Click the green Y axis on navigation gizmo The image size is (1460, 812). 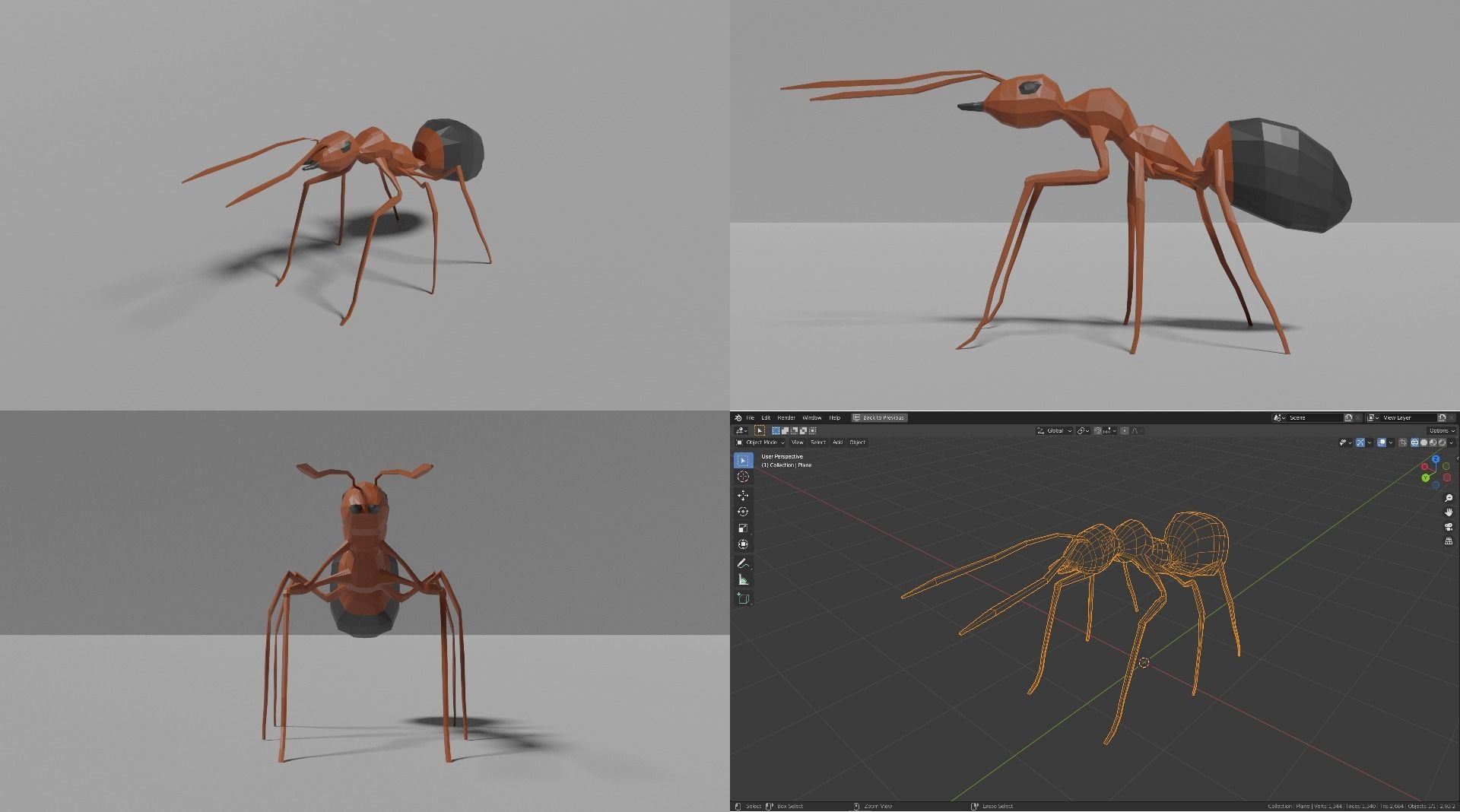pos(1426,477)
